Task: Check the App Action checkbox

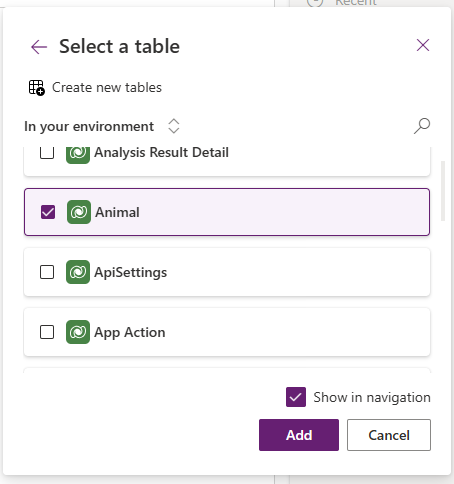Action: pos(47,332)
